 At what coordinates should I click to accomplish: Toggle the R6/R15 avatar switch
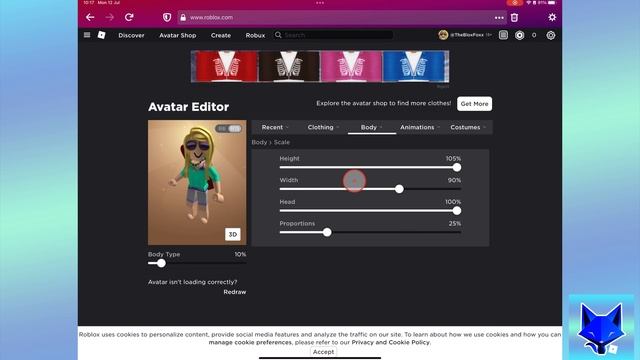coord(228,129)
